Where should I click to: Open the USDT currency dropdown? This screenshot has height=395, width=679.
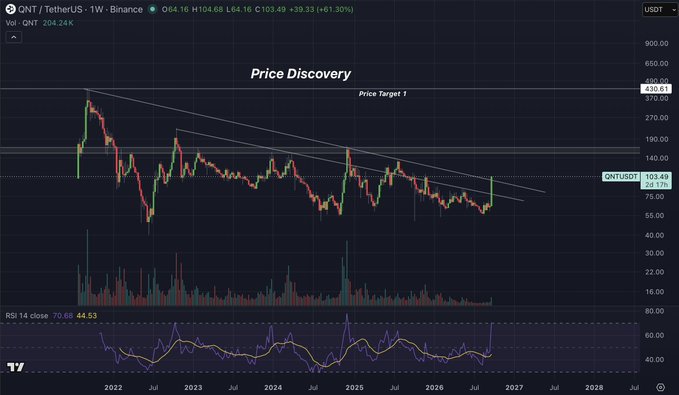coord(659,10)
